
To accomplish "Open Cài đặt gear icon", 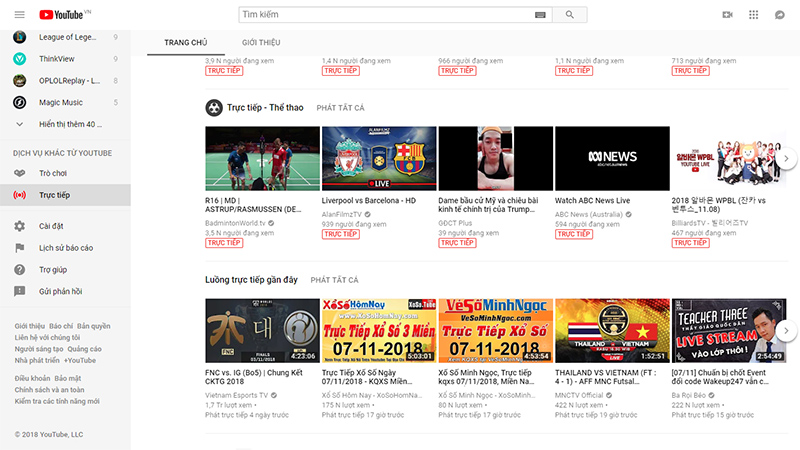I will click(19, 226).
